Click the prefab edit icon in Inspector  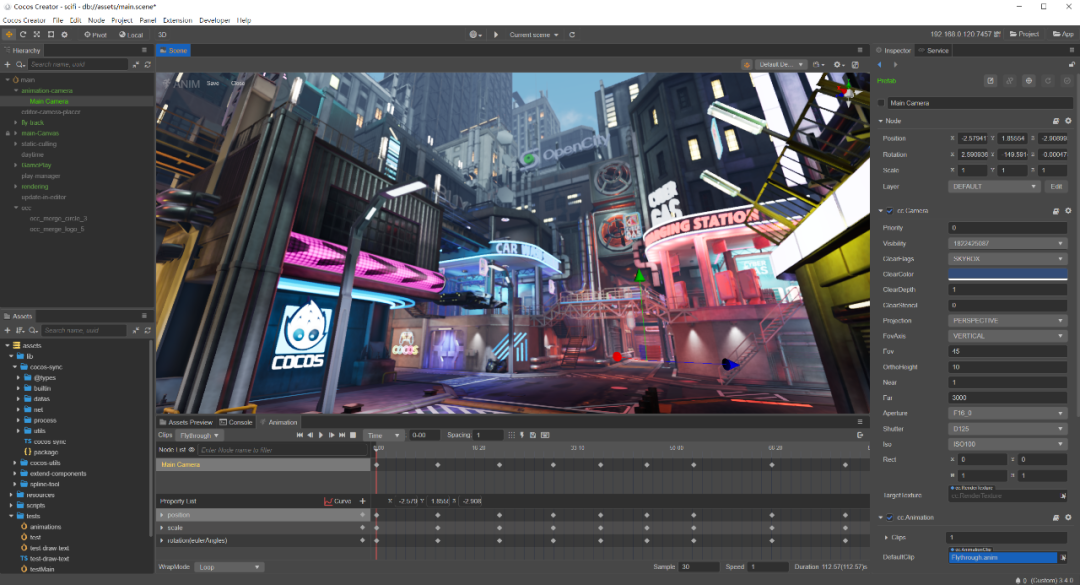(x=990, y=81)
